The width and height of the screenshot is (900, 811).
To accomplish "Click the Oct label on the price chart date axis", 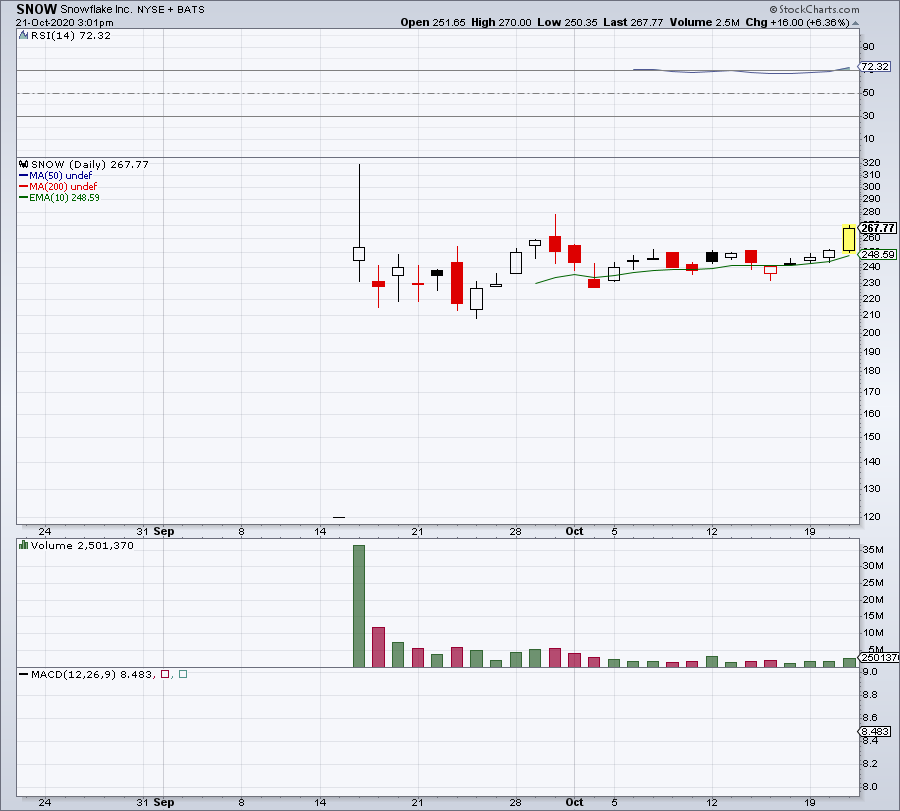I will 574,531.
